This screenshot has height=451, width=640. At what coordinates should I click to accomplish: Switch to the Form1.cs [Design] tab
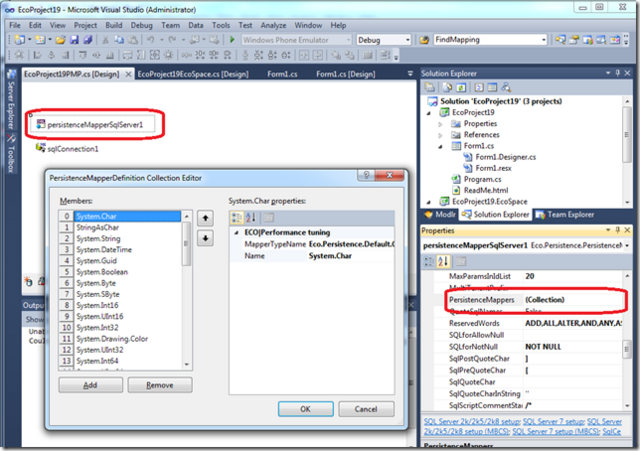tap(346, 74)
